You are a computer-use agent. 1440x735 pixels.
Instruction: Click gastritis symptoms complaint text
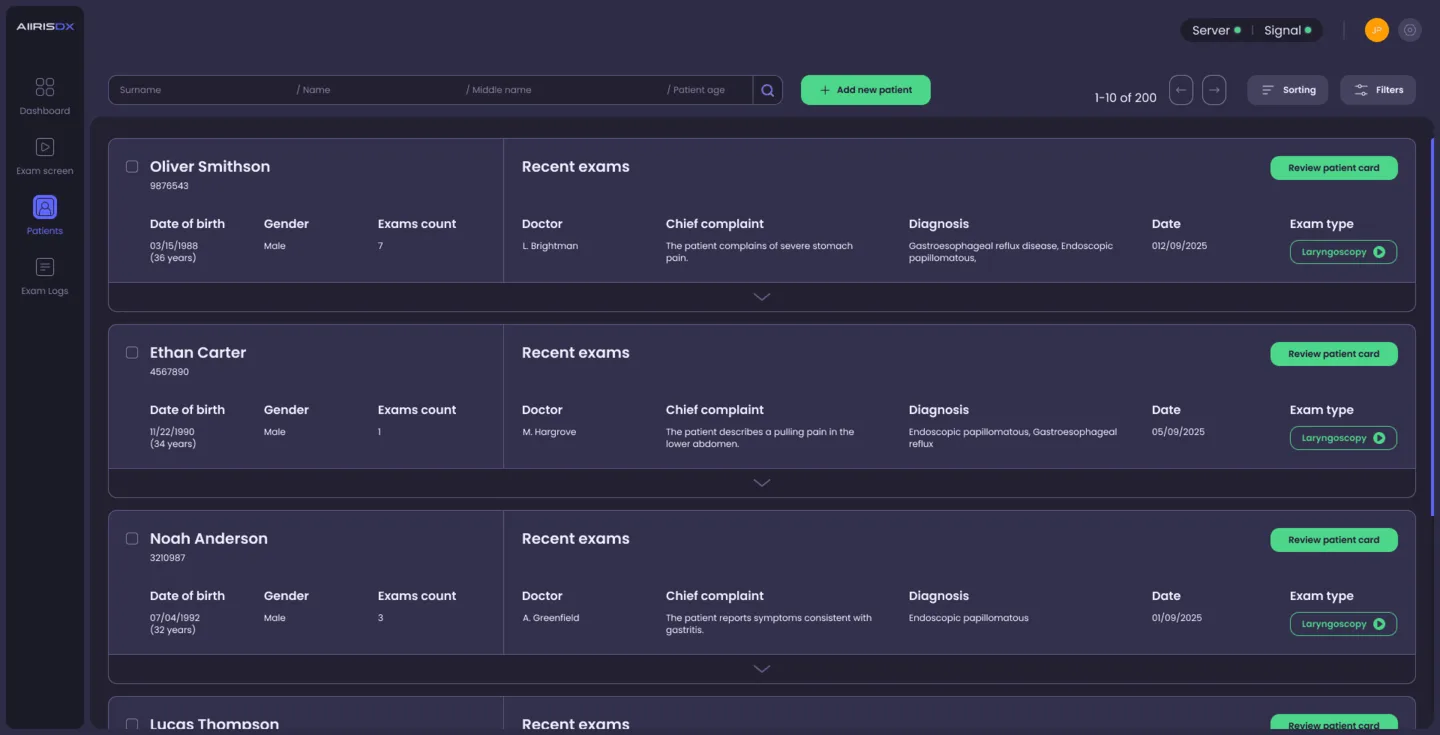pos(769,624)
